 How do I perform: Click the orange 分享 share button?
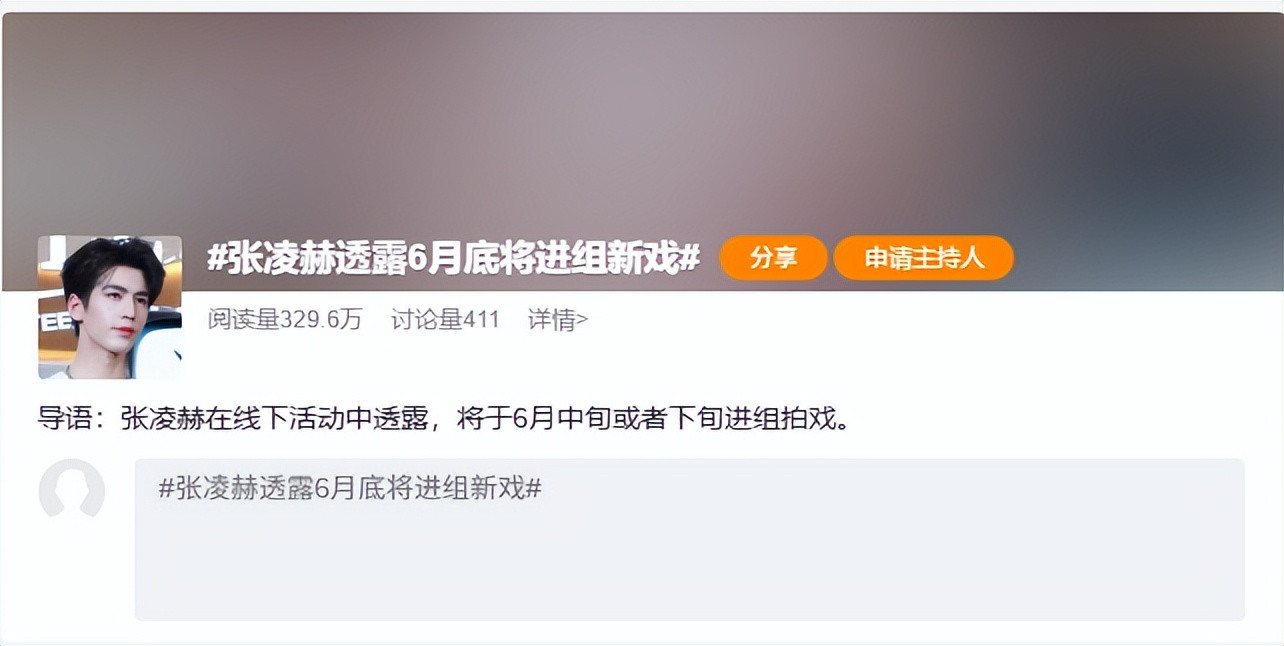[773, 258]
